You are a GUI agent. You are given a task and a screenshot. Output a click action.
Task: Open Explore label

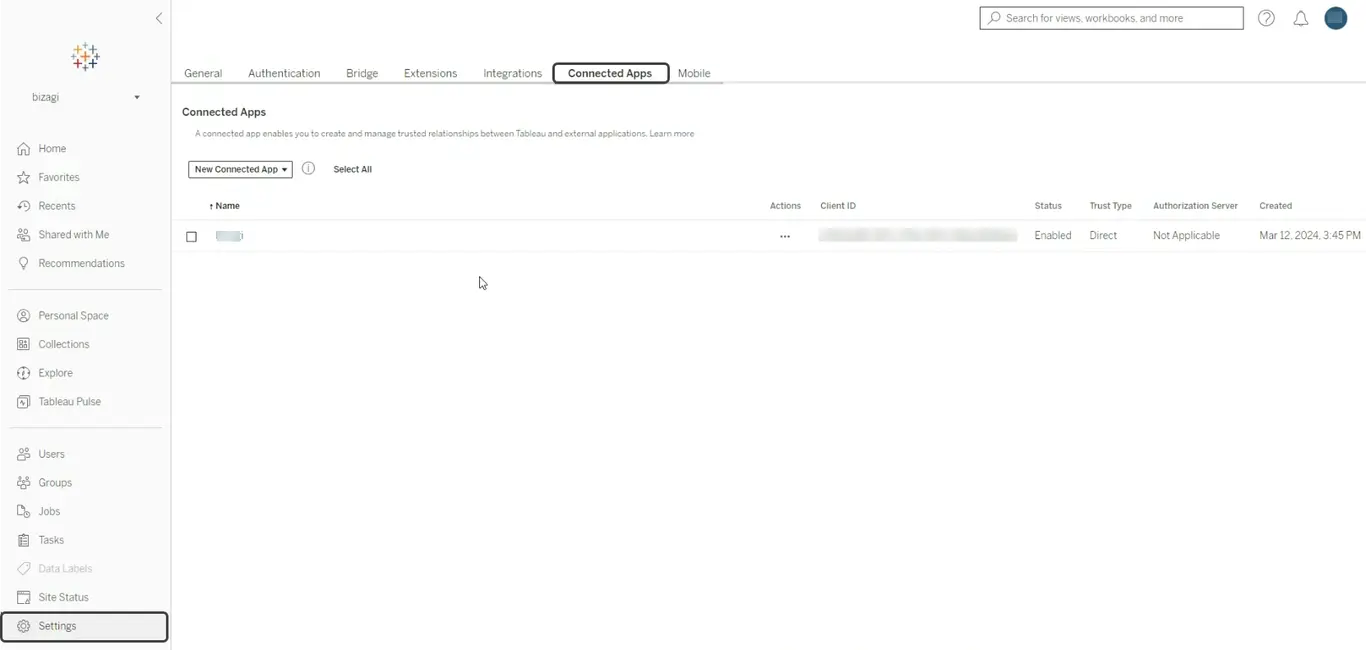(x=55, y=373)
